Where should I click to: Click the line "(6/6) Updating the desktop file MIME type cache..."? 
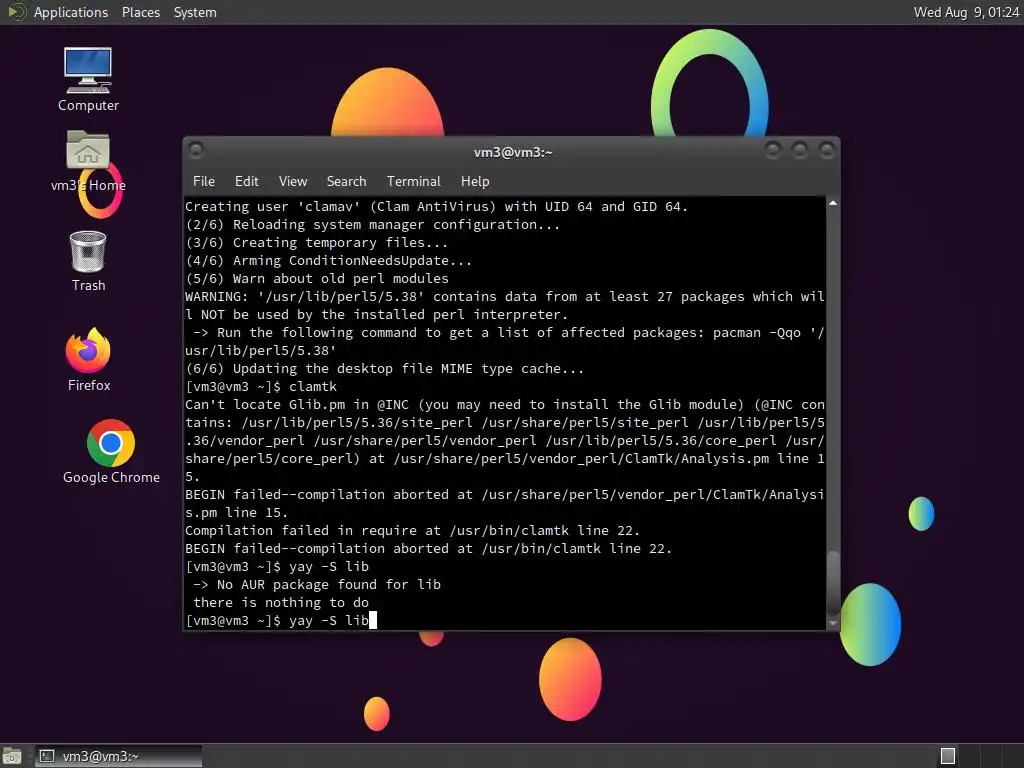pos(385,369)
